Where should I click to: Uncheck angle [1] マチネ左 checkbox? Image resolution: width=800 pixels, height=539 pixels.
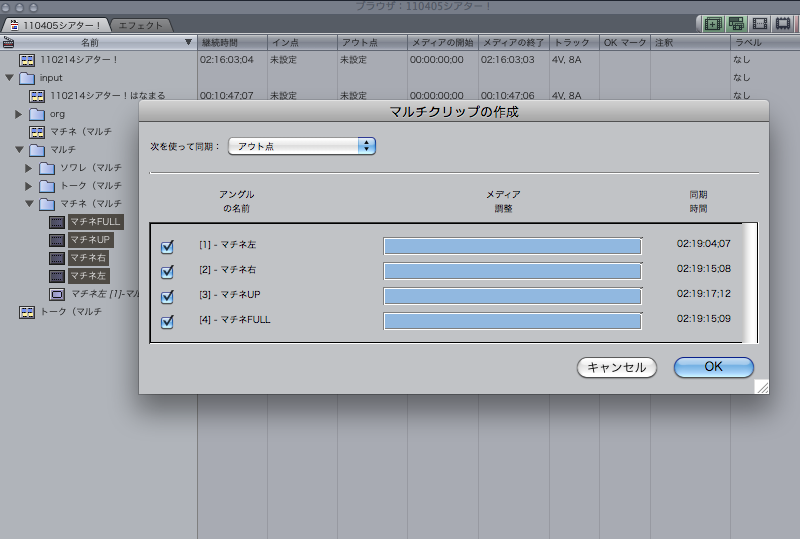pos(167,247)
